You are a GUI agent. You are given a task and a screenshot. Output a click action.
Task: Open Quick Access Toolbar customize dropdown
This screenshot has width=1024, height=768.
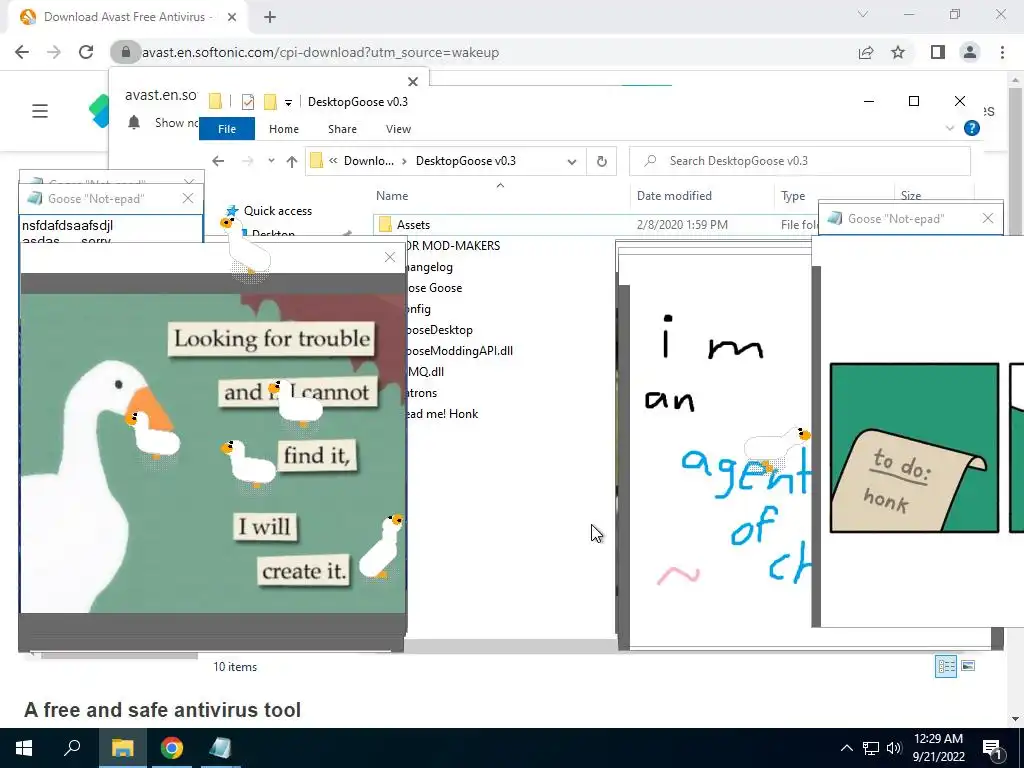(288, 102)
